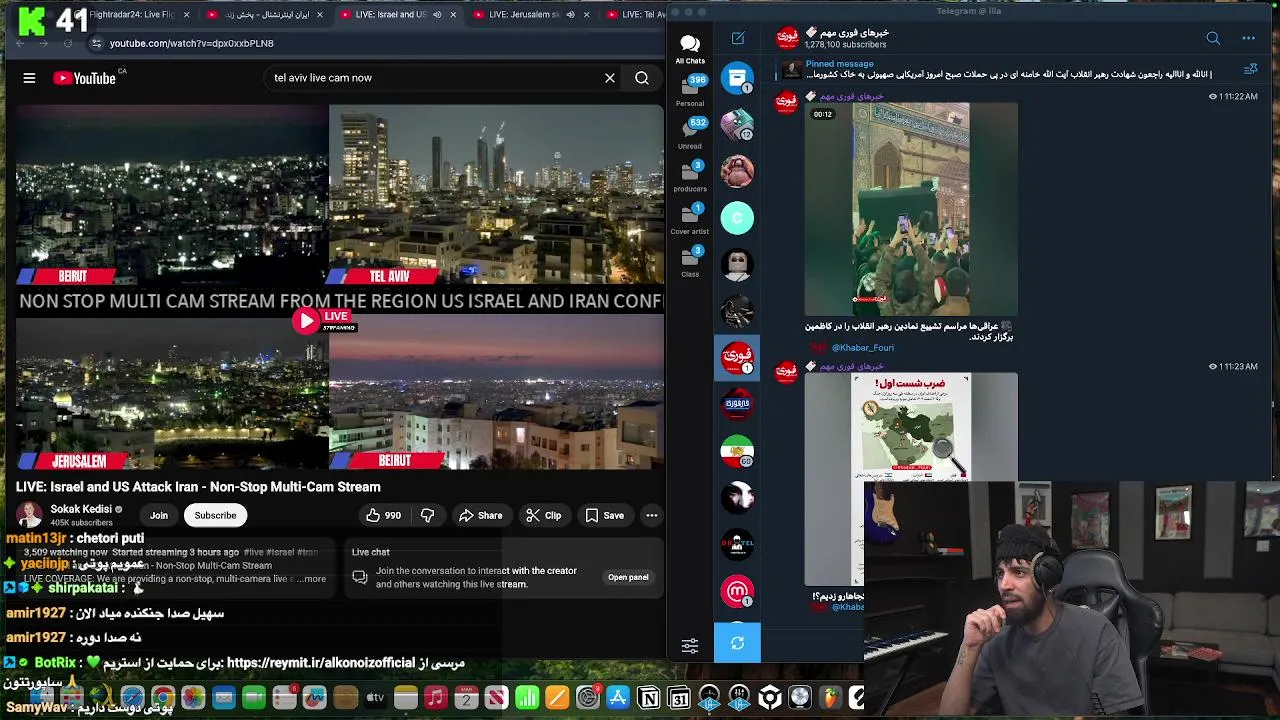Like the video with 990 likes
Image resolution: width=1280 pixels, height=720 pixels.
(383, 515)
